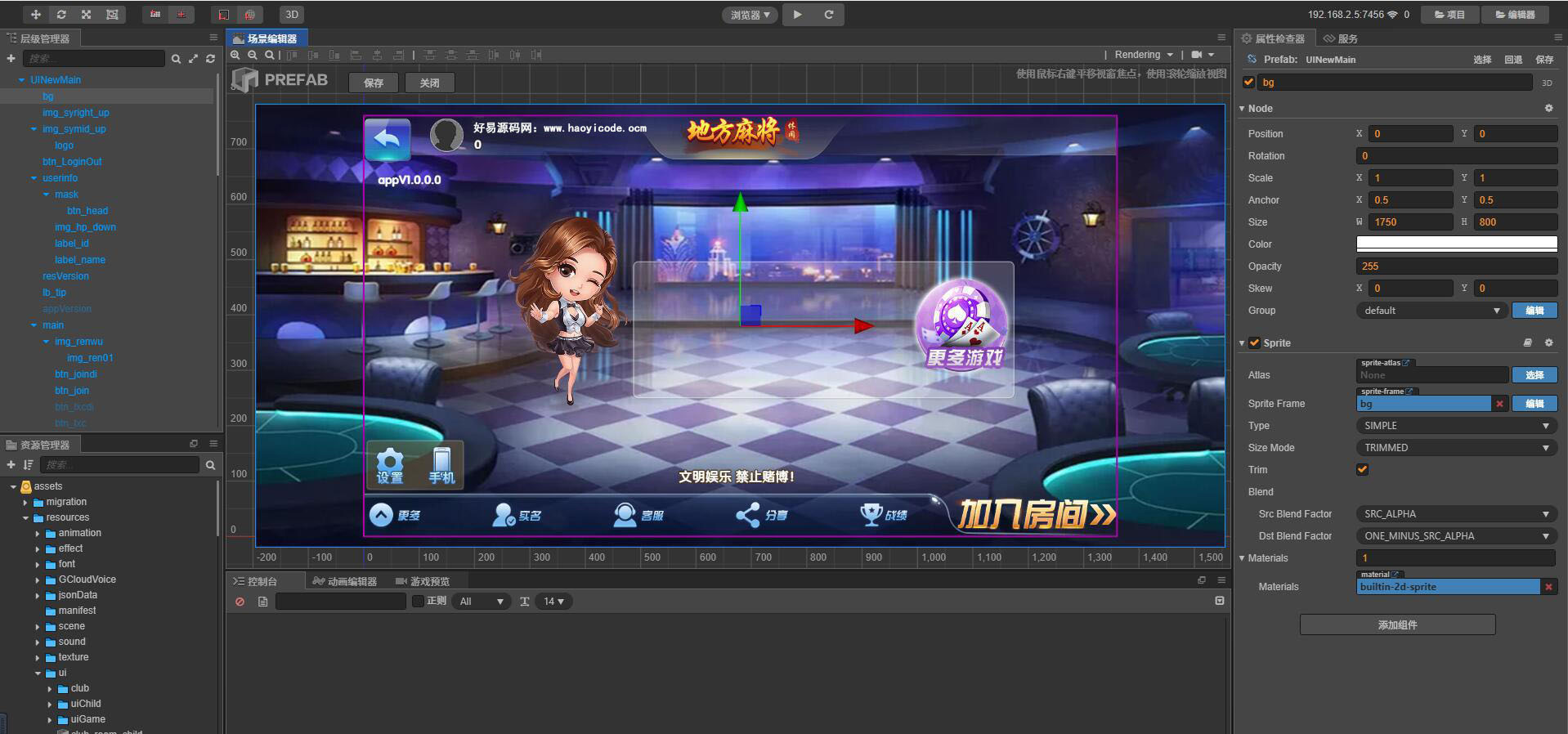Click the play preview button

coord(798,15)
